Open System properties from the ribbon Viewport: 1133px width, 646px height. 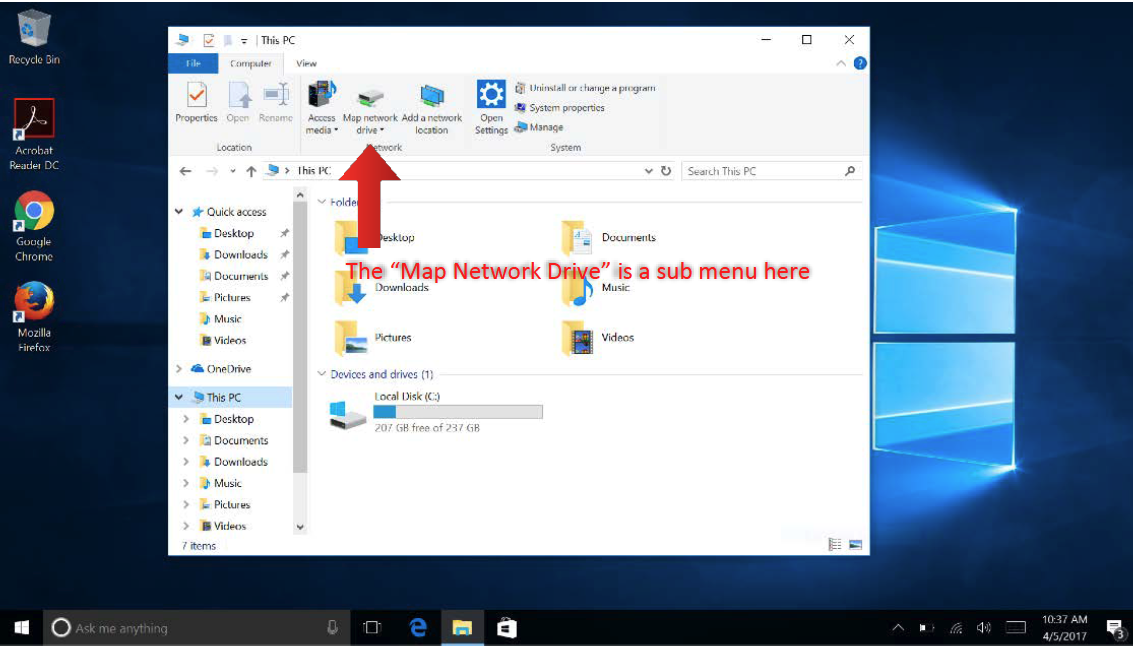[x=560, y=108]
